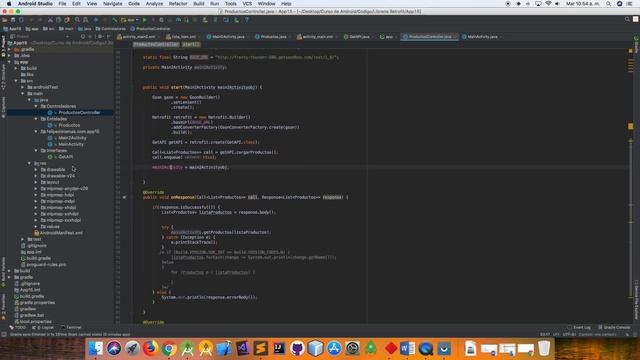
Task: Open the Event Log in status bar
Action: click(578, 327)
